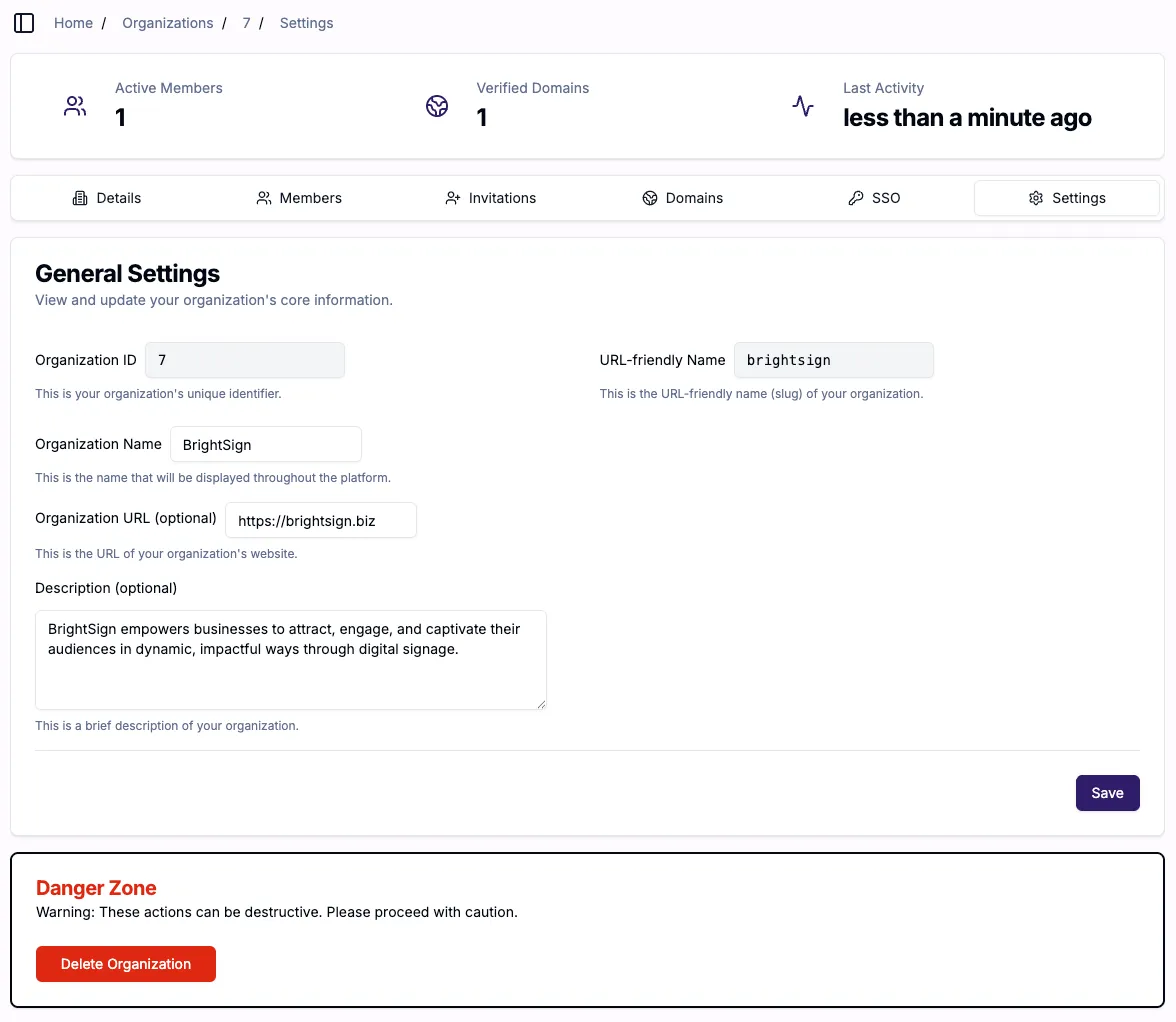Viewport: 1176px width, 1022px height.
Task: Select the Settings tab
Action: [x=1066, y=198]
